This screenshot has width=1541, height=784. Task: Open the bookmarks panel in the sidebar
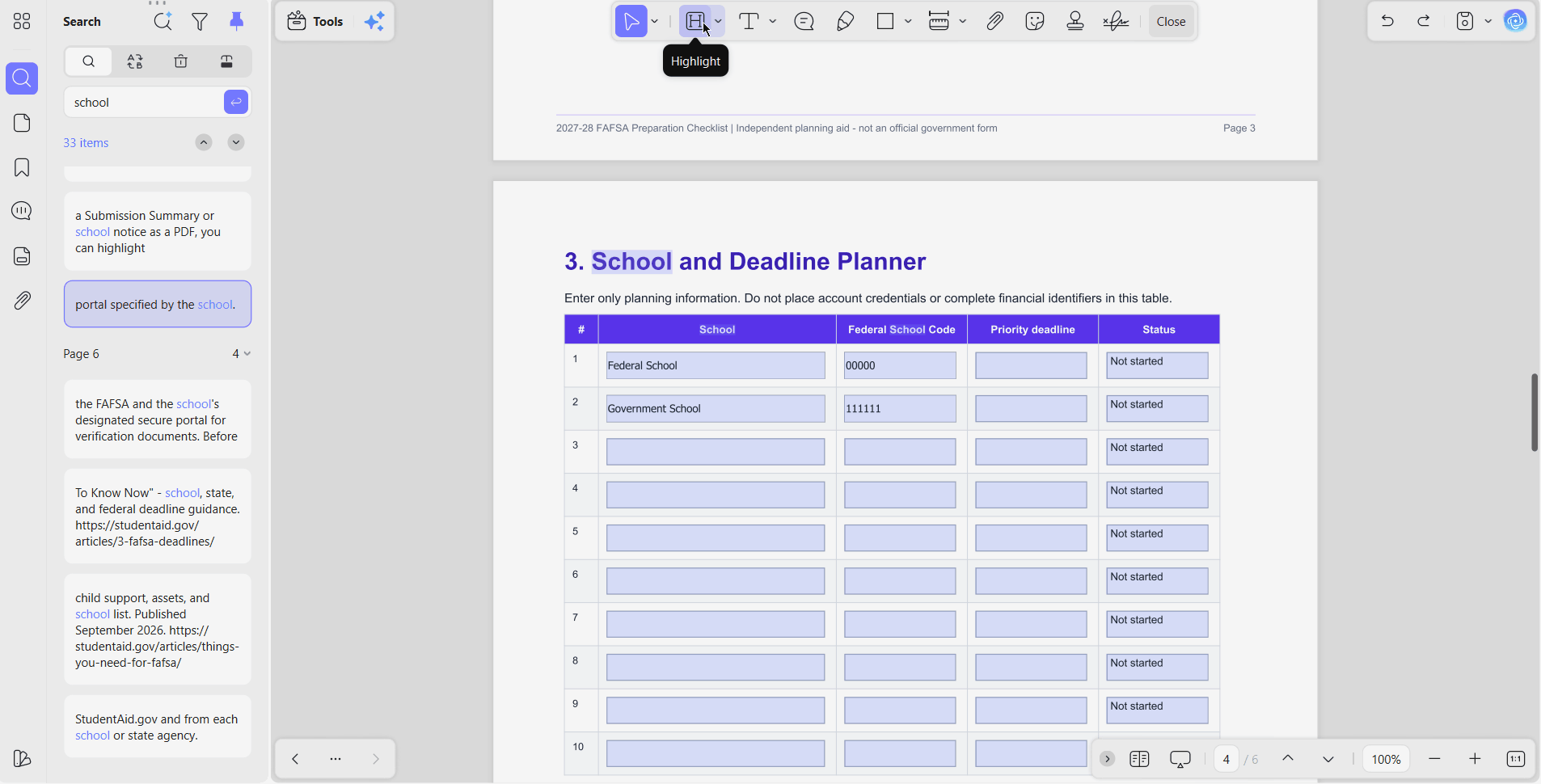(x=22, y=167)
